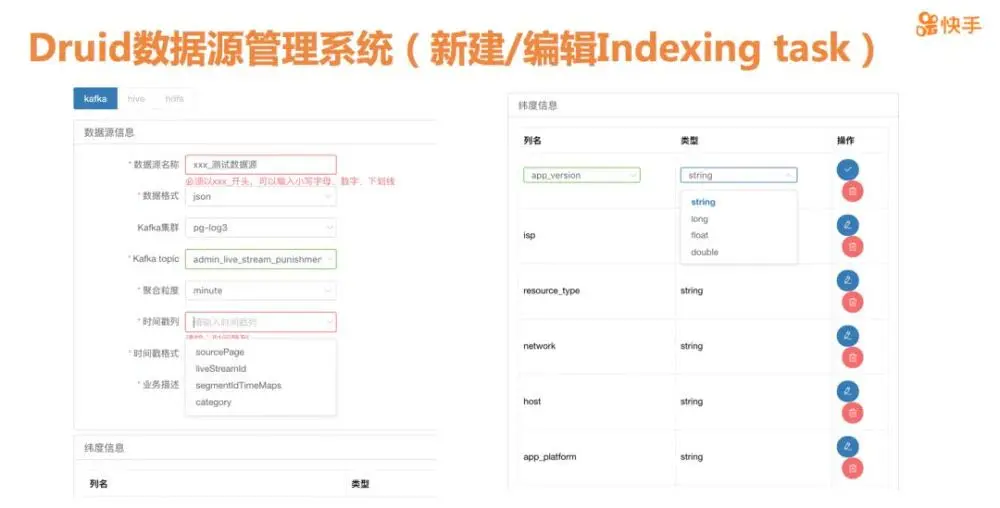
Task: Click the 操作 column header
Action: pyautogui.click(x=846, y=140)
